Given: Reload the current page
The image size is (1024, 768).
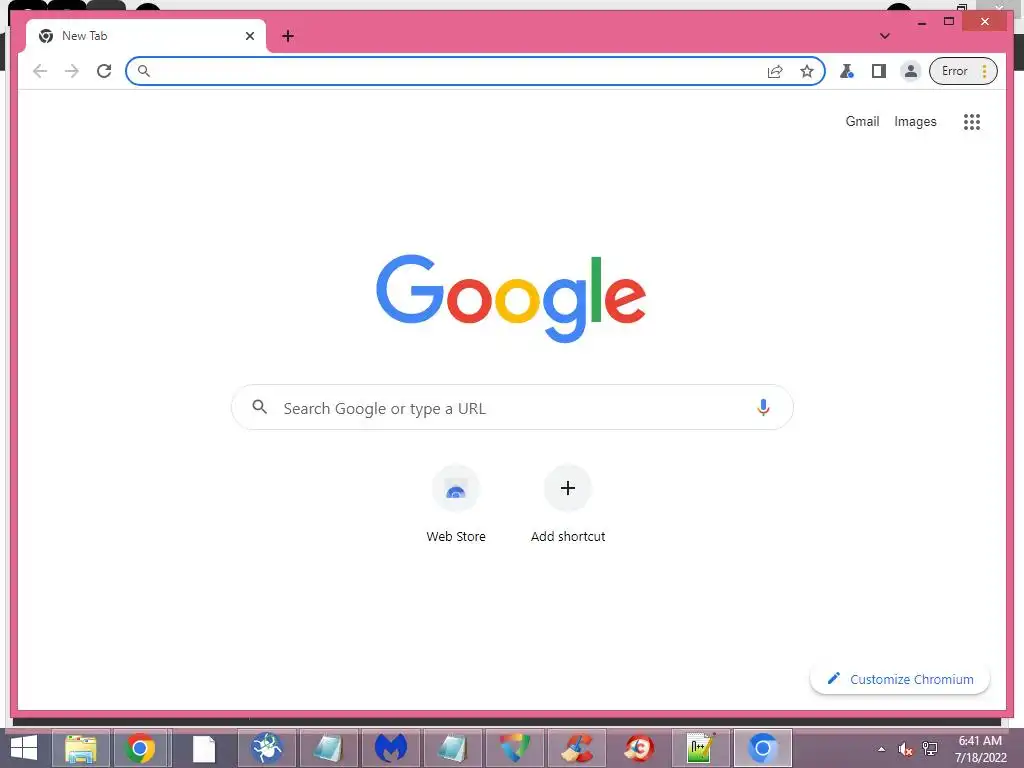Looking at the screenshot, I should tap(104, 71).
